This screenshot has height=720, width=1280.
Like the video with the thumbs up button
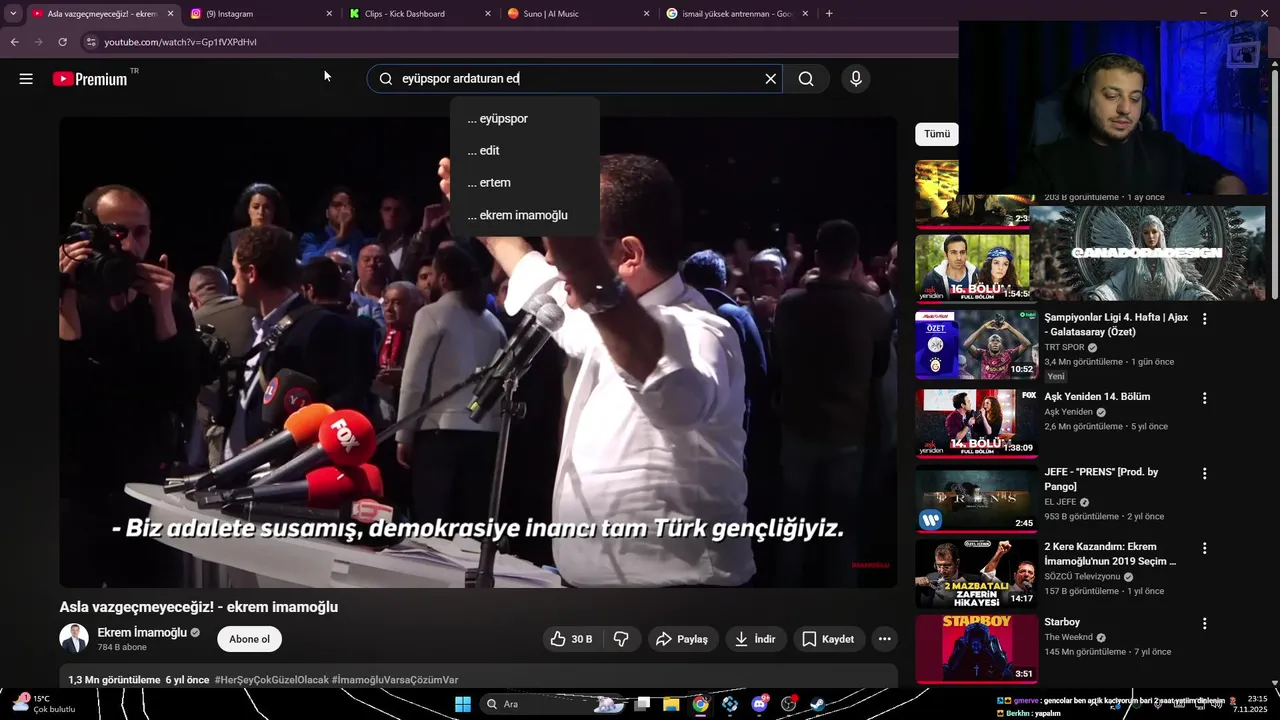pyautogui.click(x=572, y=639)
